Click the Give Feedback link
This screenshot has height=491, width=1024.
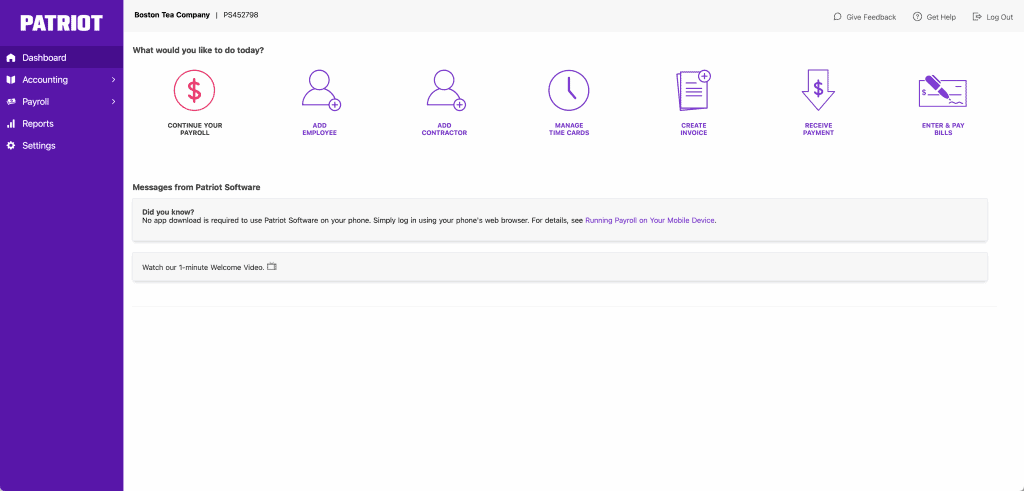865,17
